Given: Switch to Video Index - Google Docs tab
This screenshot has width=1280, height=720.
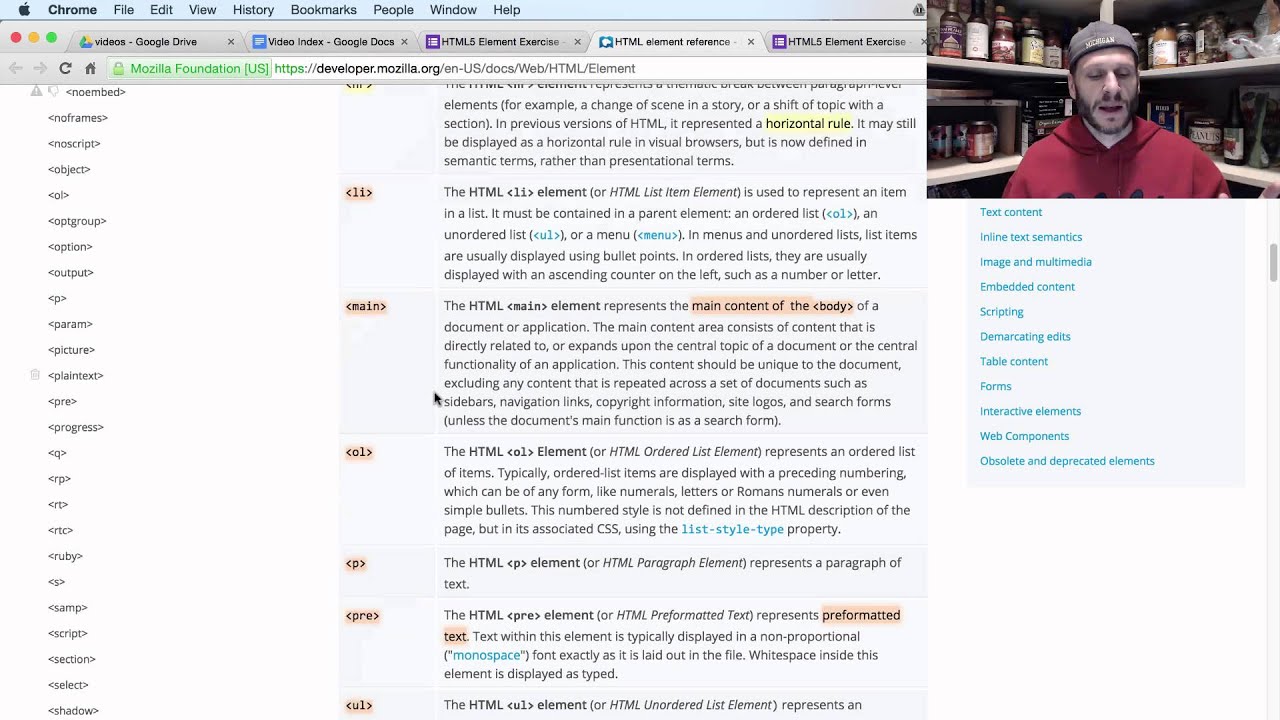Looking at the screenshot, I should point(330,42).
